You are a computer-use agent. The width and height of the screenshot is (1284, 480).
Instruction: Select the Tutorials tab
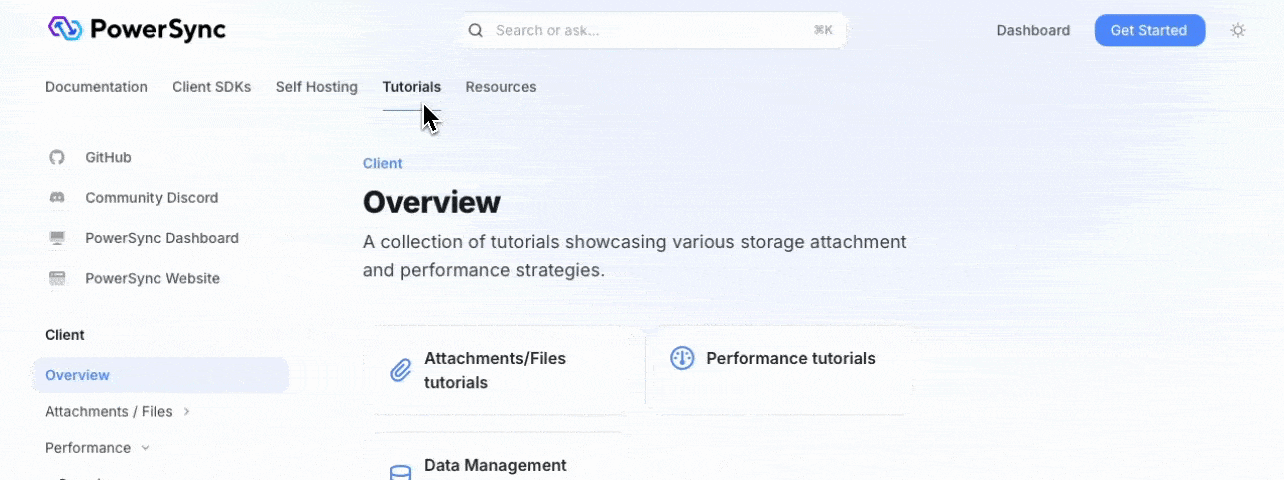[x=411, y=87]
